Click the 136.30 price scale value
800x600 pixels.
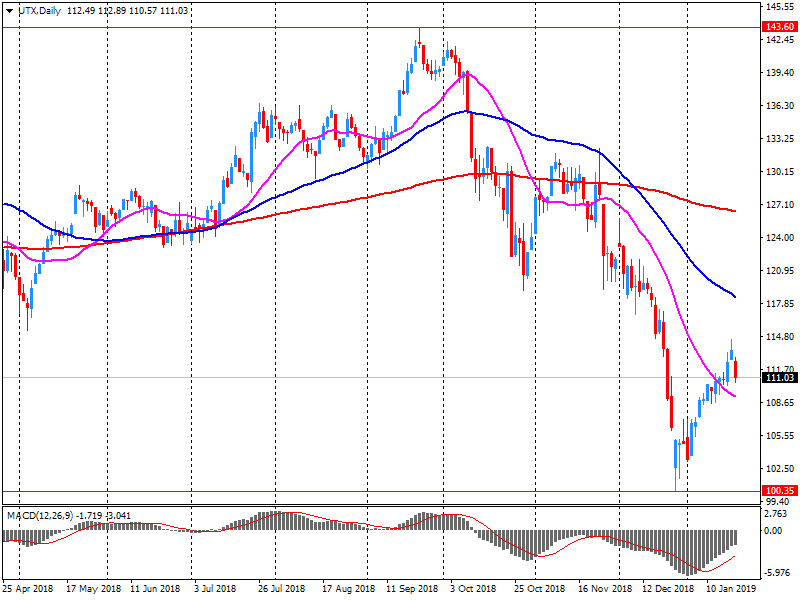781,106
